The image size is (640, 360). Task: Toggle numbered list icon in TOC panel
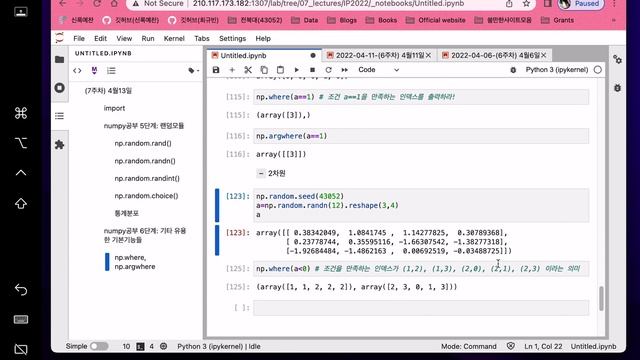point(111,71)
